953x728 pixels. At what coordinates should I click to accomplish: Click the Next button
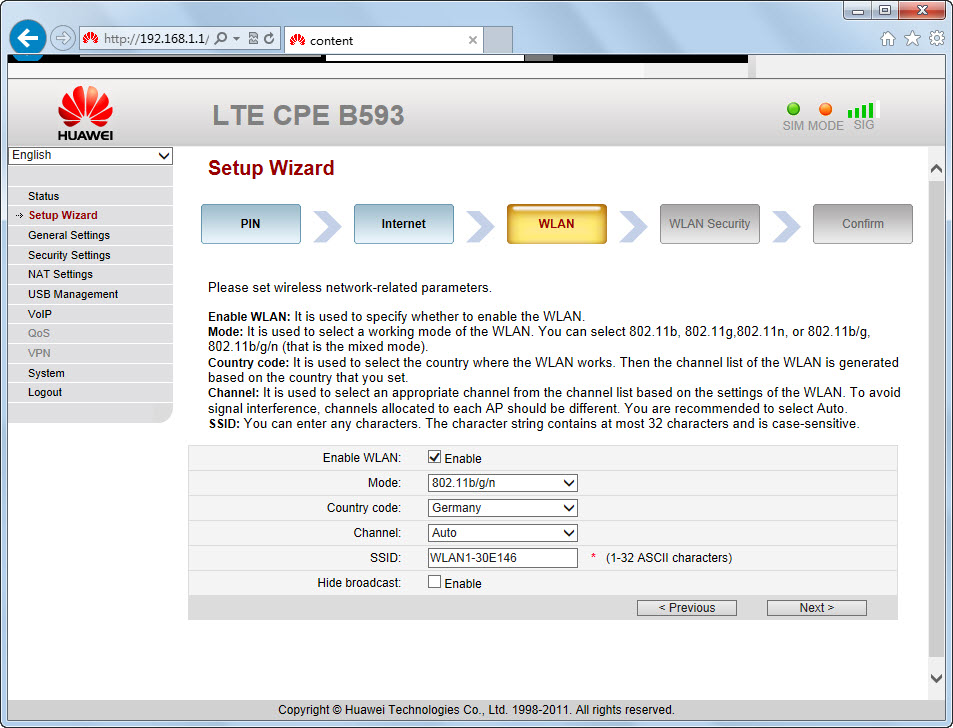pyautogui.click(x=816, y=608)
